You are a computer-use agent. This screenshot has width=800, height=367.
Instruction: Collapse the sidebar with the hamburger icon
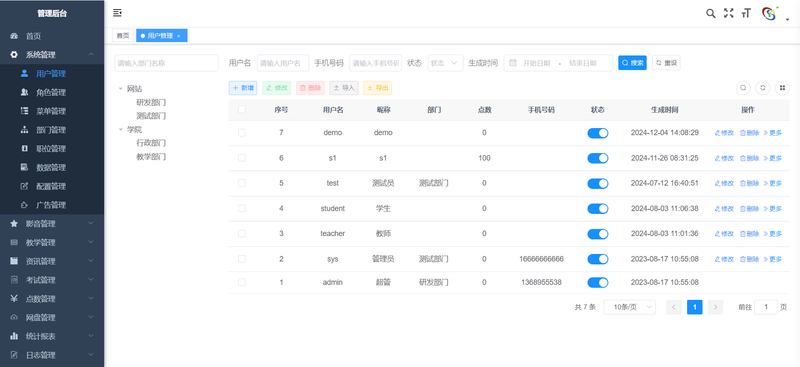pyautogui.click(x=117, y=13)
